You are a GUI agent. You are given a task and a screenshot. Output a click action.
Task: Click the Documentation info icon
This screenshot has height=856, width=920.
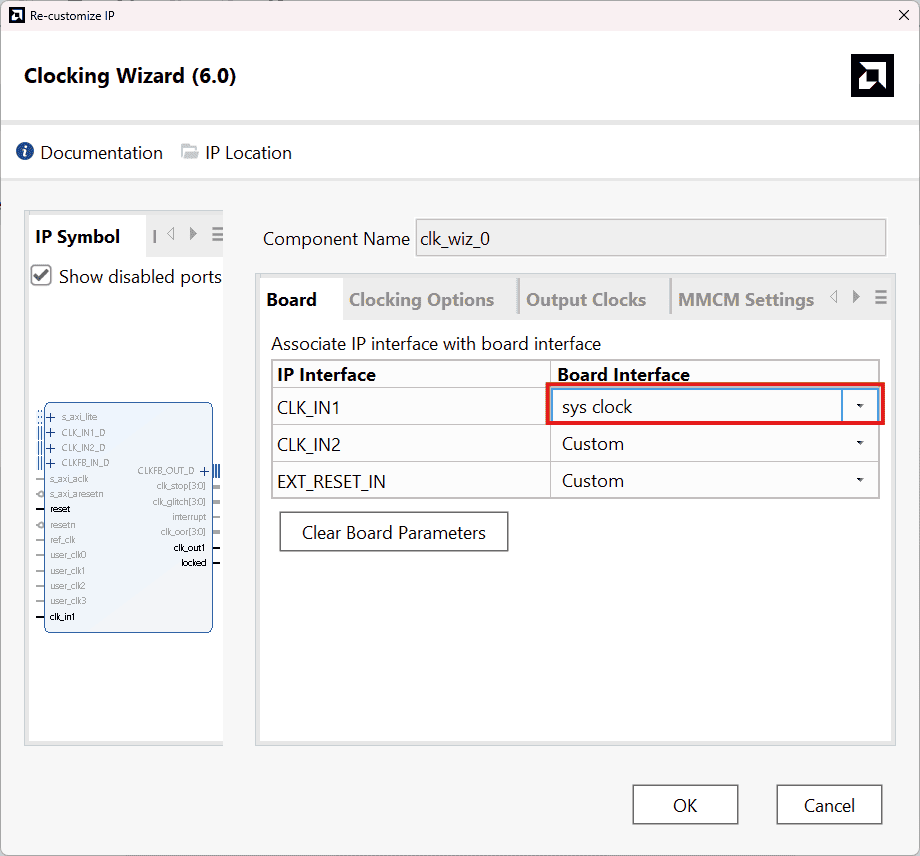click(x=26, y=152)
